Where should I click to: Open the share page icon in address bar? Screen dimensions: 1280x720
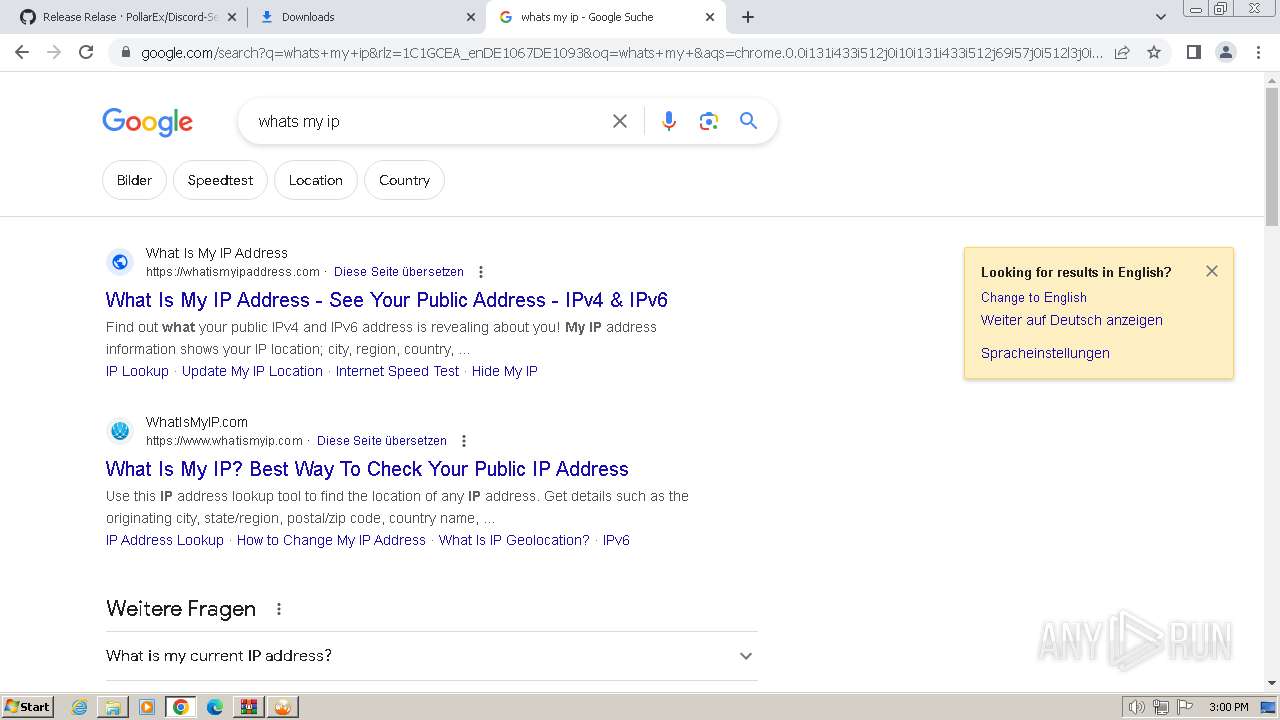[x=1122, y=52]
